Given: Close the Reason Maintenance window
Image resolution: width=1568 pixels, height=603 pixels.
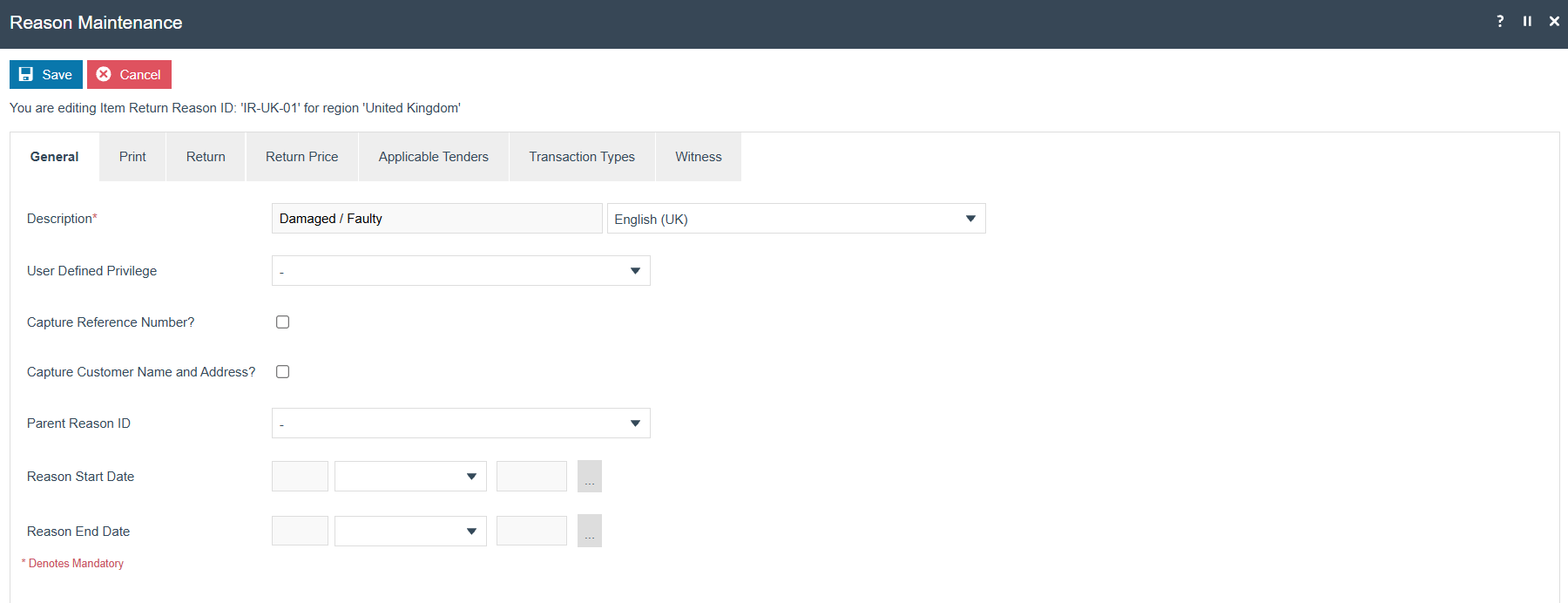Looking at the screenshot, I should coord(1554,21).
